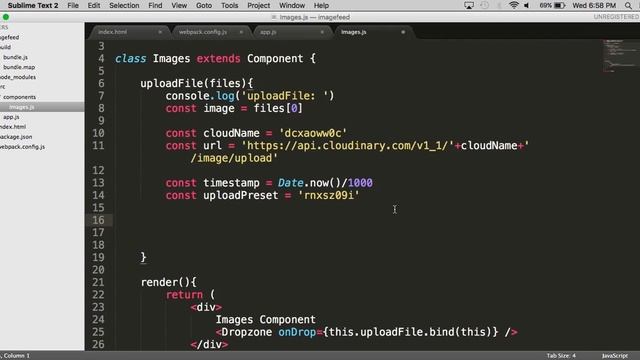Image resolution: width=640 pixels, height=360 pixels.
Task: Click the Cloudinary API URL string
Action: (x=348, y=146)
